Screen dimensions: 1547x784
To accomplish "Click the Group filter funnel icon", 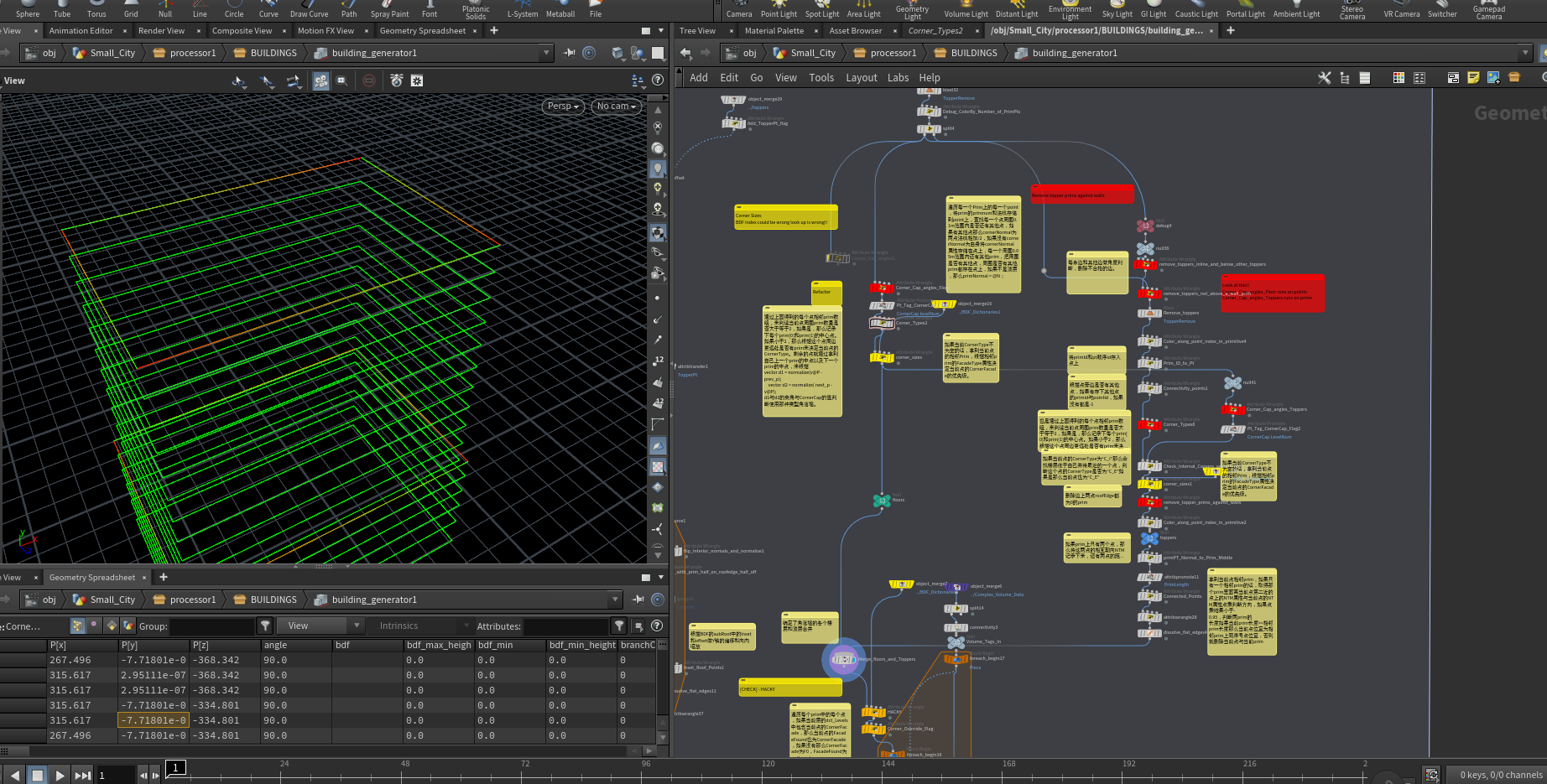I will point(265,626).
